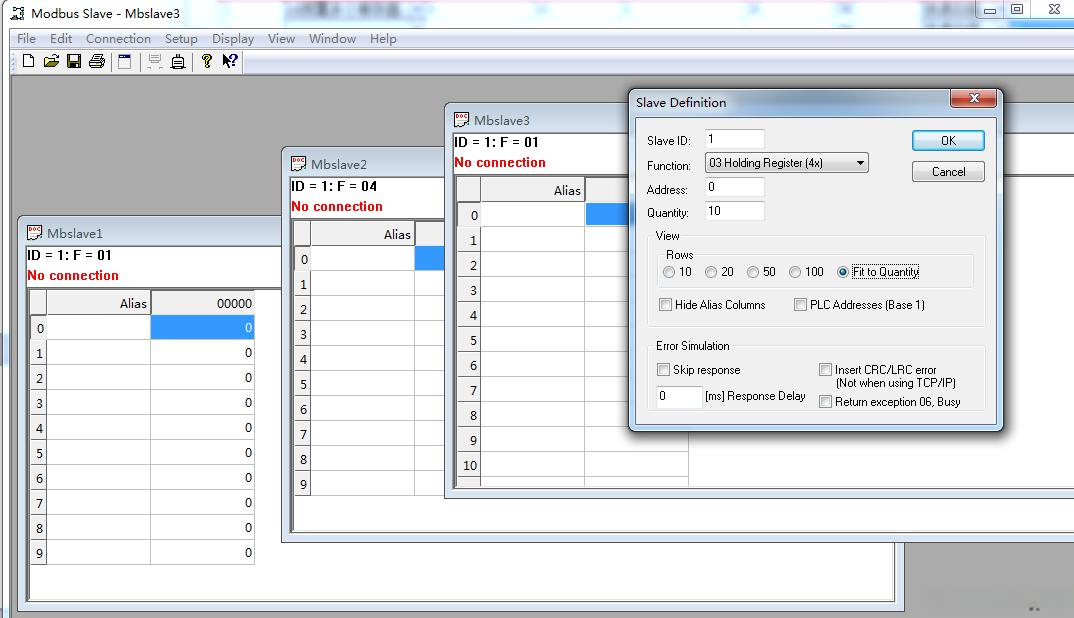Click row header 0 in Mbslave3
Viewport: 1074px width, 618px height.
click(469, 215)
